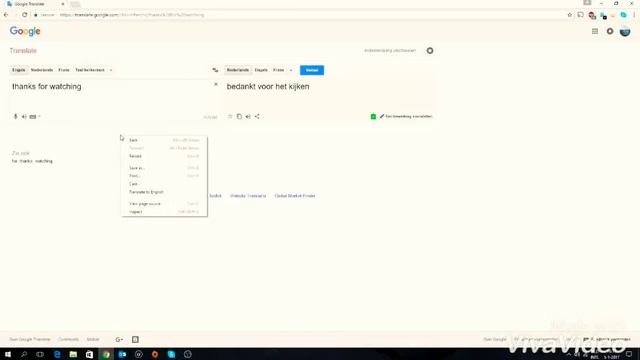The width and height of the screenshot is (640, 360).
Task: Select Frans as source language
Action: [x=64, y=70]
